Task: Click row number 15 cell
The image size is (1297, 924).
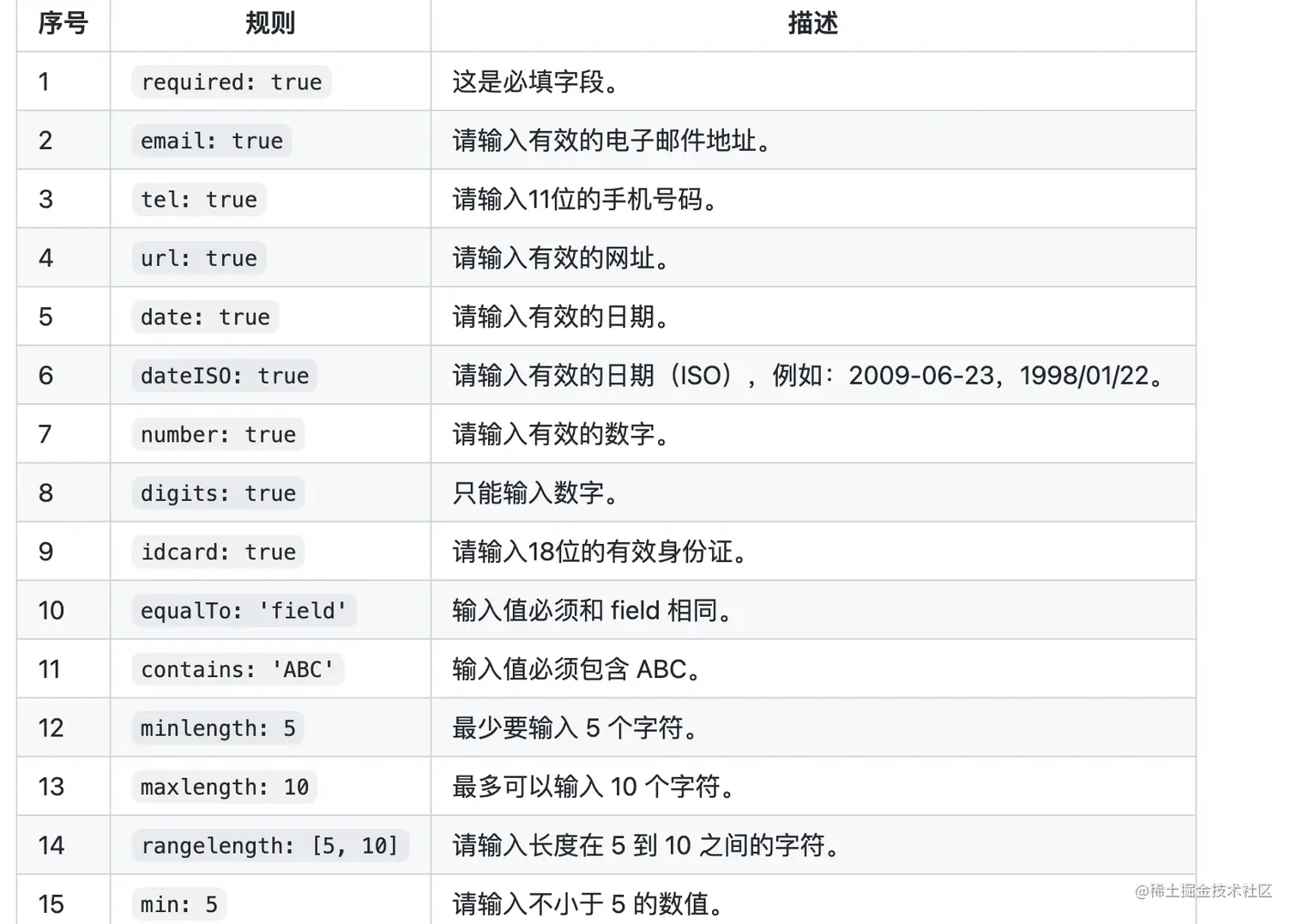Action: (63, 901)
